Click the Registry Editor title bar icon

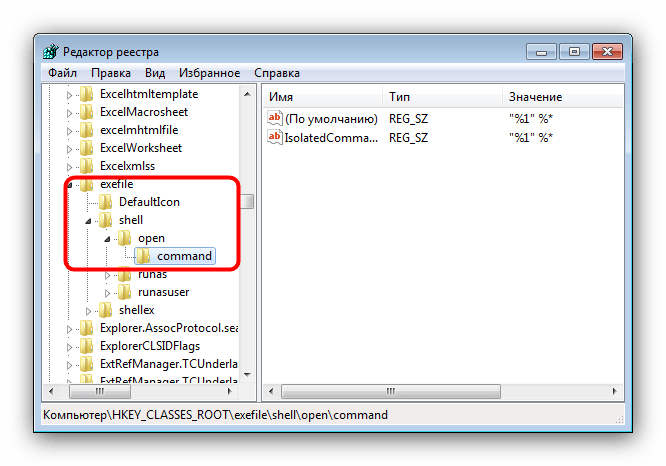coord(51,51)
